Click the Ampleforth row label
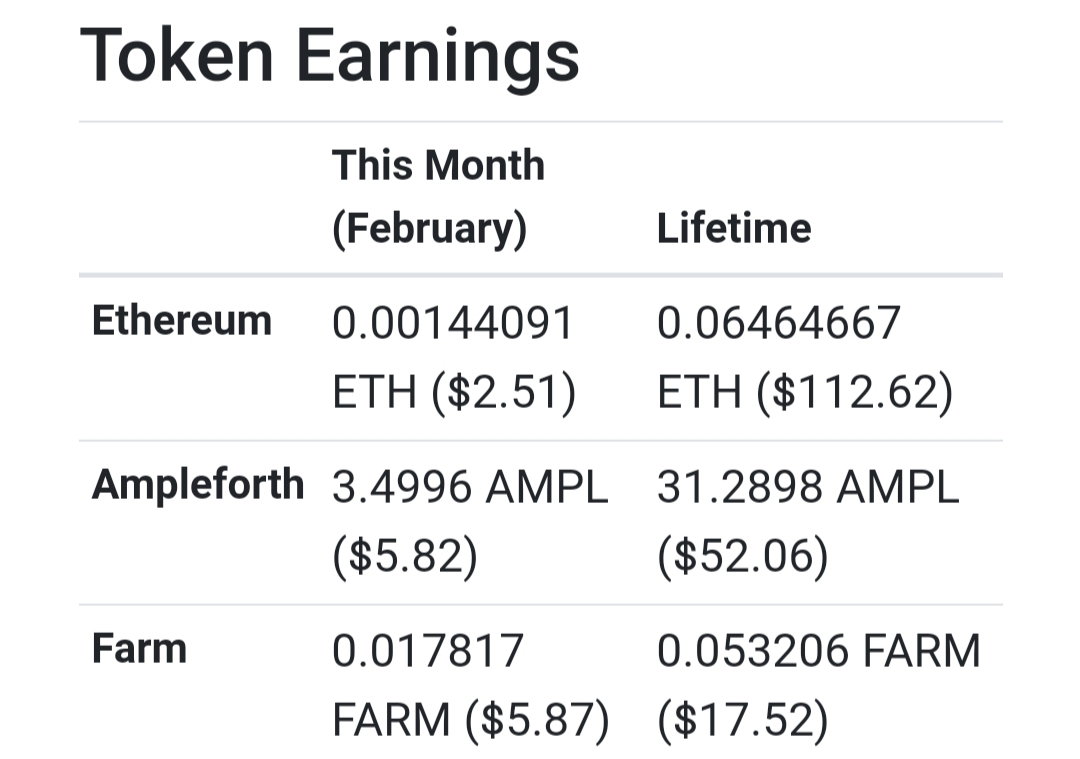 click(198, 484)
